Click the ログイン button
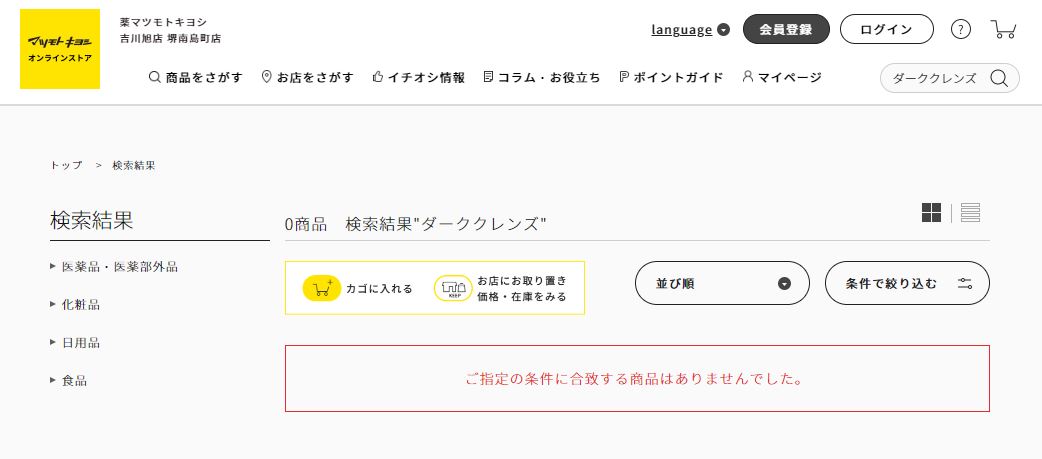This screenshot has width=1042, height=459. pyautogui.click(x=886, y=29)
